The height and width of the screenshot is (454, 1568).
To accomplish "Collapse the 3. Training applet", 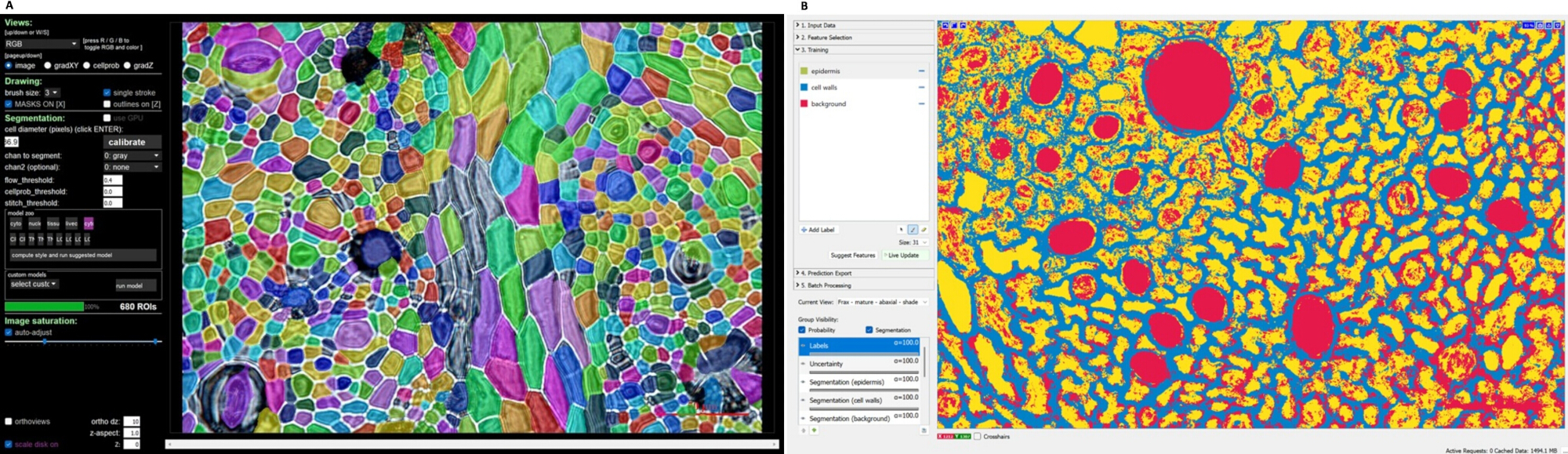I will (x=864, y=49).
